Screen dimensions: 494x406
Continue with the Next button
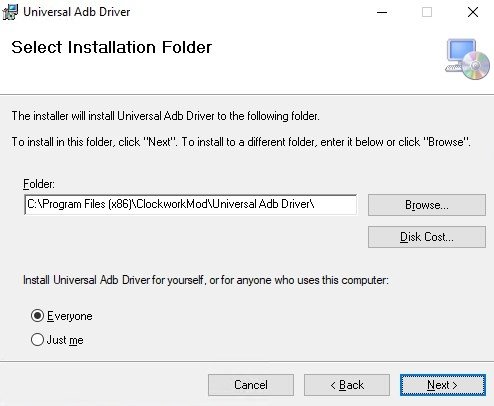[x=443, y=385]
